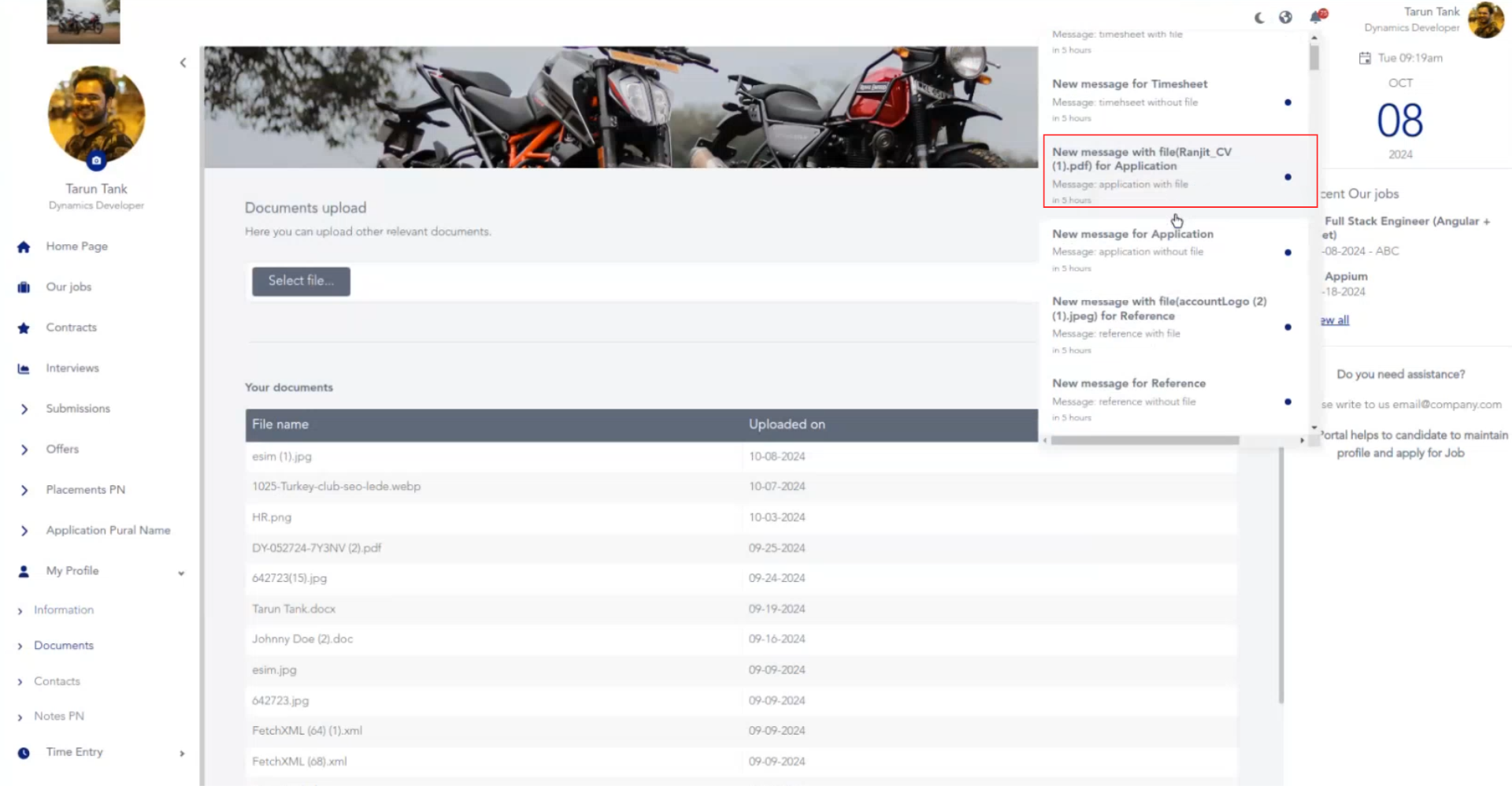Click the HR.png file
This screenshot has width=1512, height=793.
point(272,518)
